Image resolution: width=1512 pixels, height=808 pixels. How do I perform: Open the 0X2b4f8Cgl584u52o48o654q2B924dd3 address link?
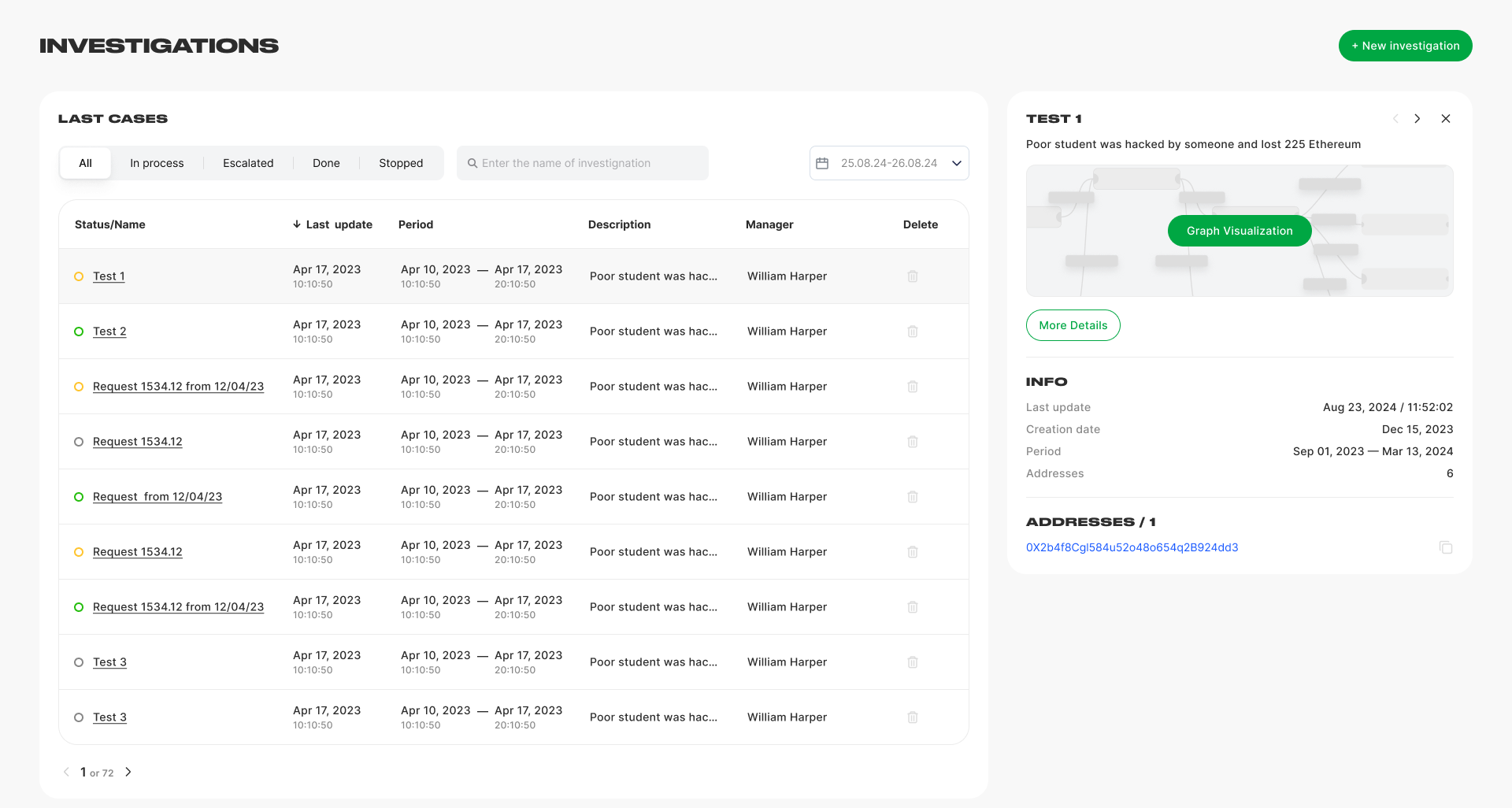click(x=1132, y=547)
